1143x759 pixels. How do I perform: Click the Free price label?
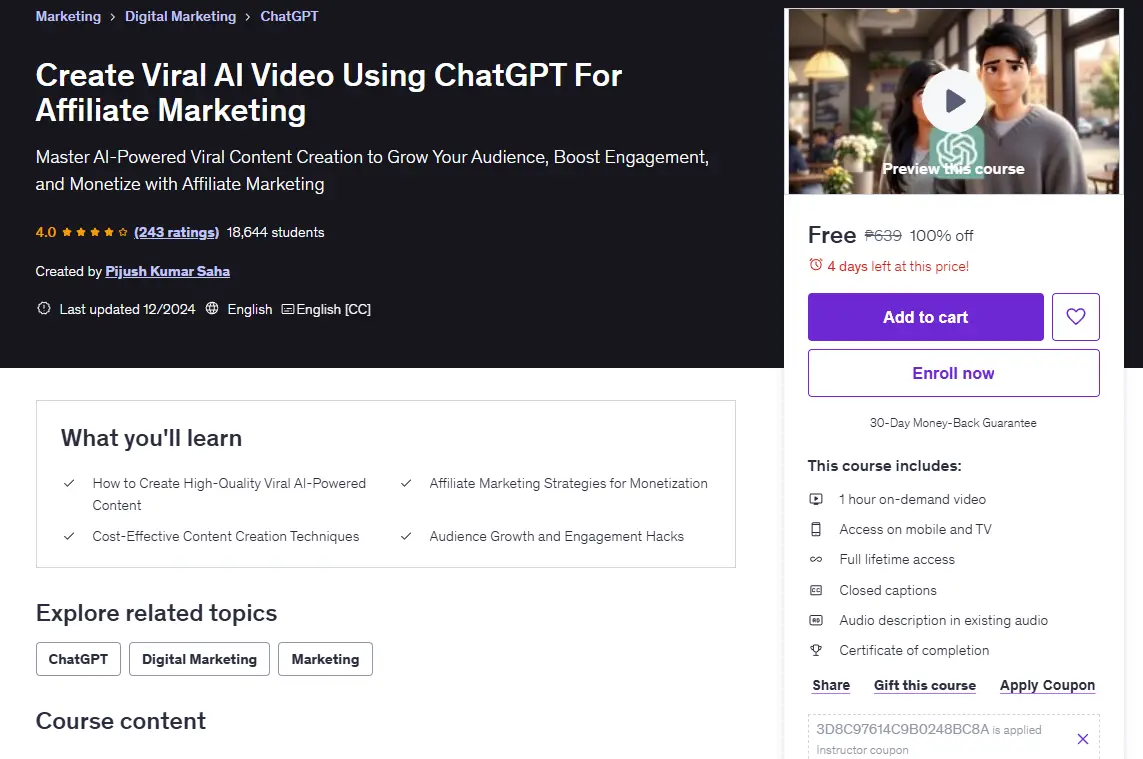832,235
